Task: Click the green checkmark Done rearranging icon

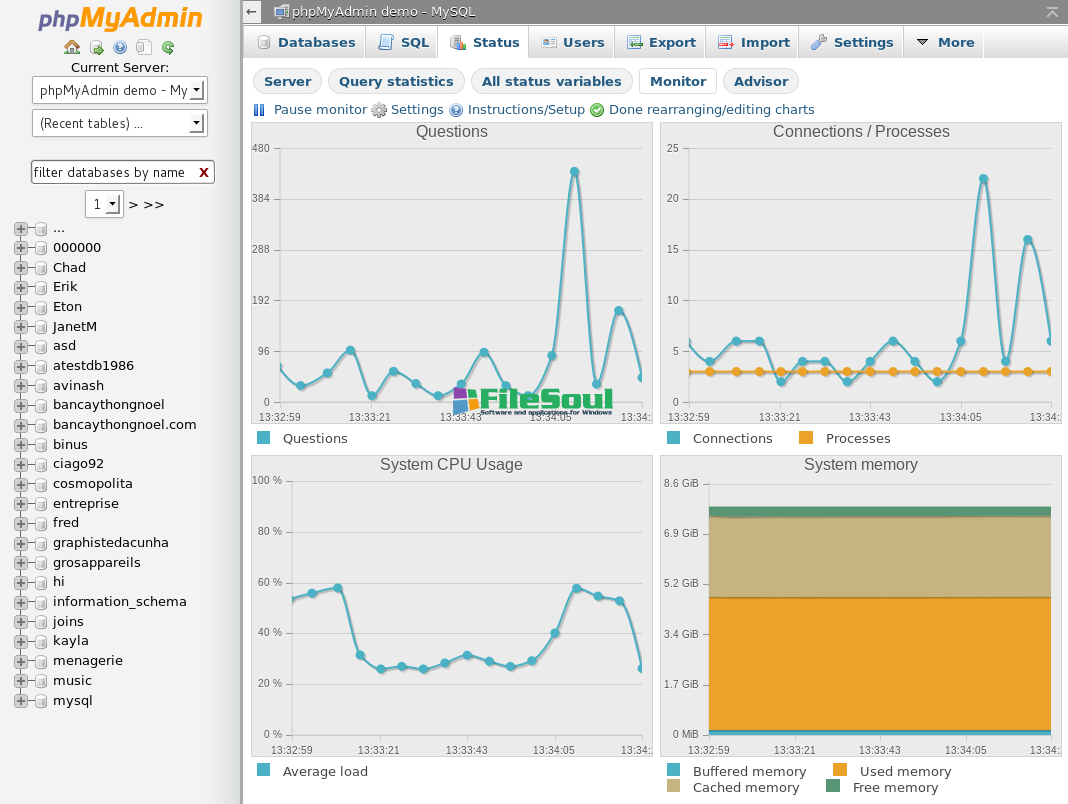Action: pos(597,110)
